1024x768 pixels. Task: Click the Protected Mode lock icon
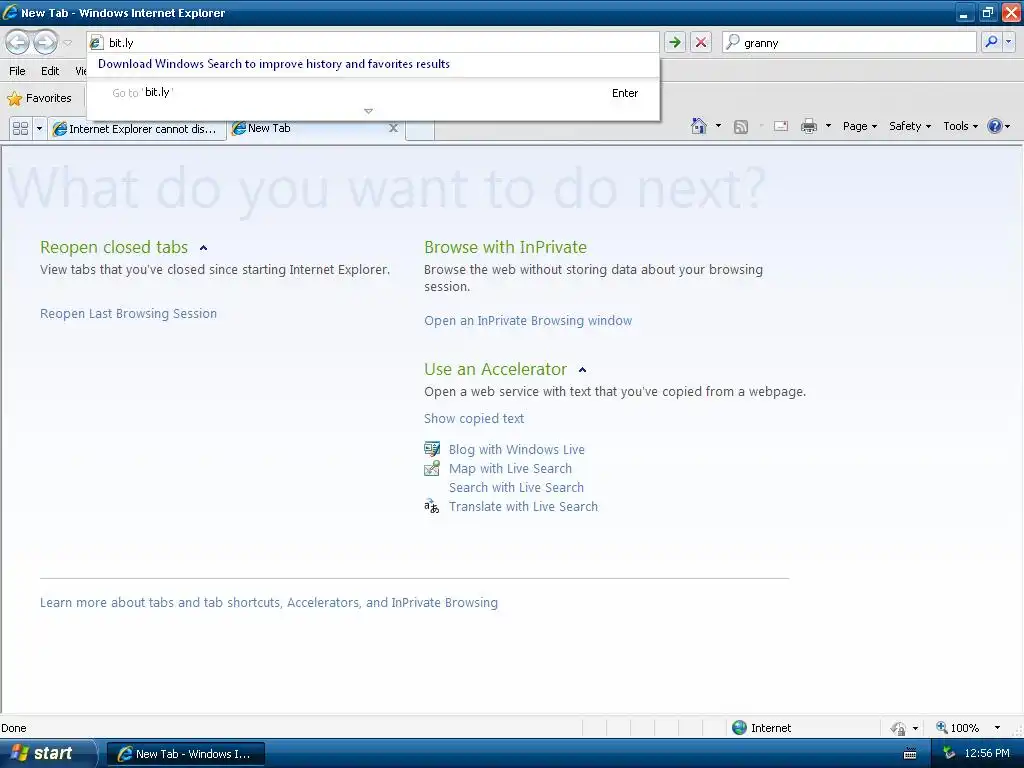[899, 728]
